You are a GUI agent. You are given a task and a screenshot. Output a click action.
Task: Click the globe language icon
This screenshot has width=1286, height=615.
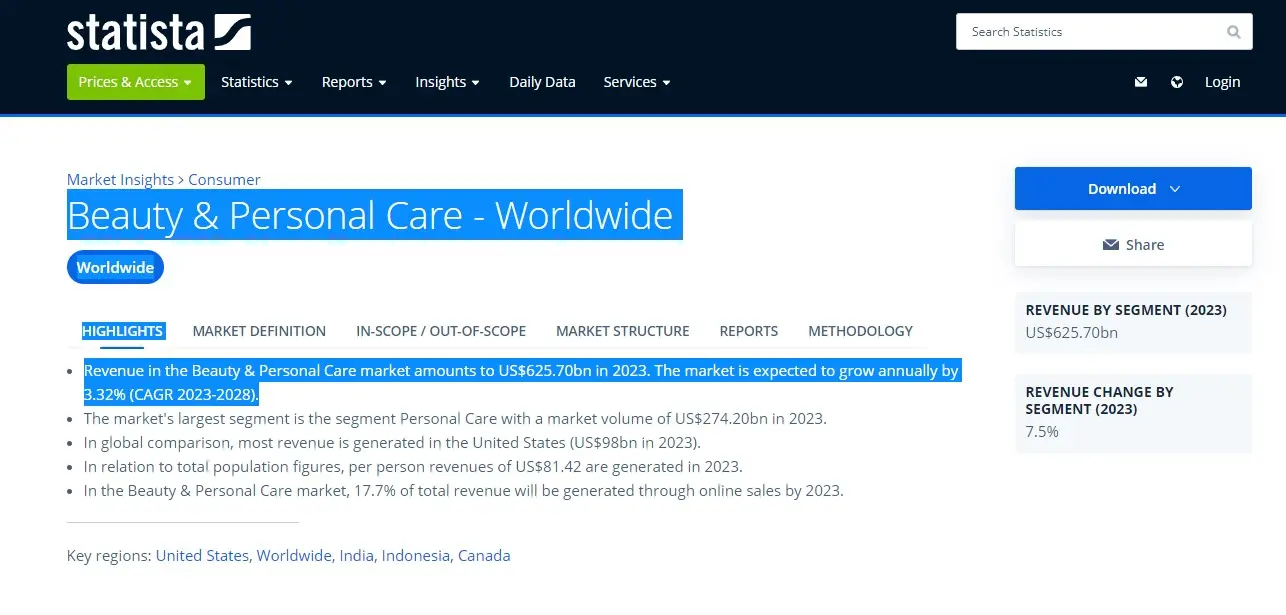point(1177,82)
